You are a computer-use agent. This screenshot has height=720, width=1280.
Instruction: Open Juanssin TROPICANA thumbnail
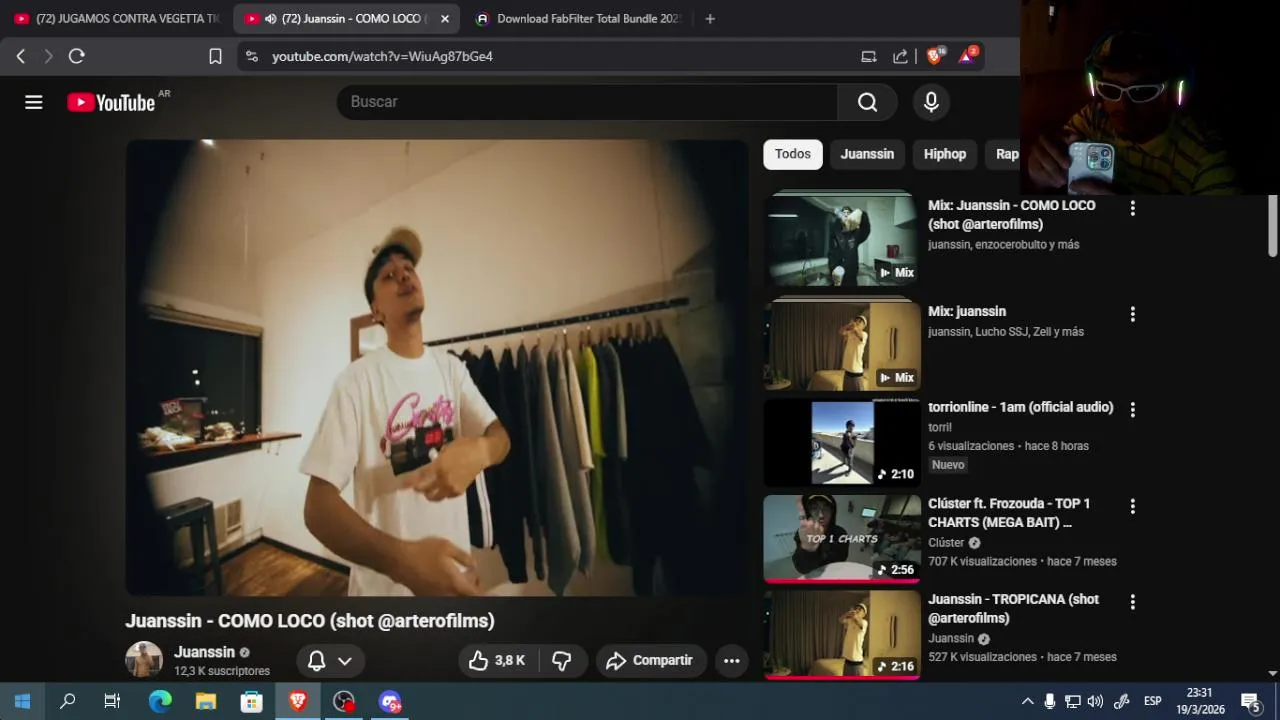tap(842, 635)
